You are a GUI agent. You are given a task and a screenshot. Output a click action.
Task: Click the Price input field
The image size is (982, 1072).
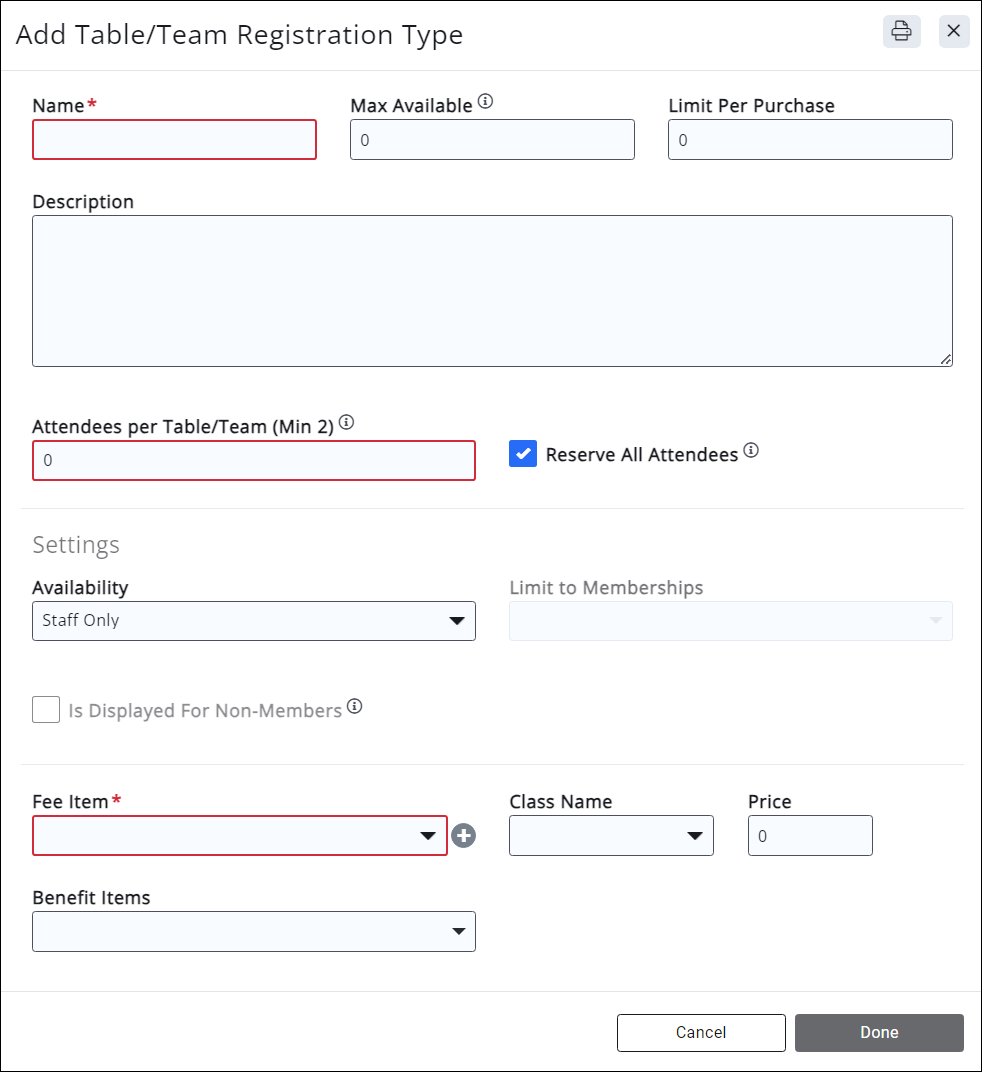(810, 836)
